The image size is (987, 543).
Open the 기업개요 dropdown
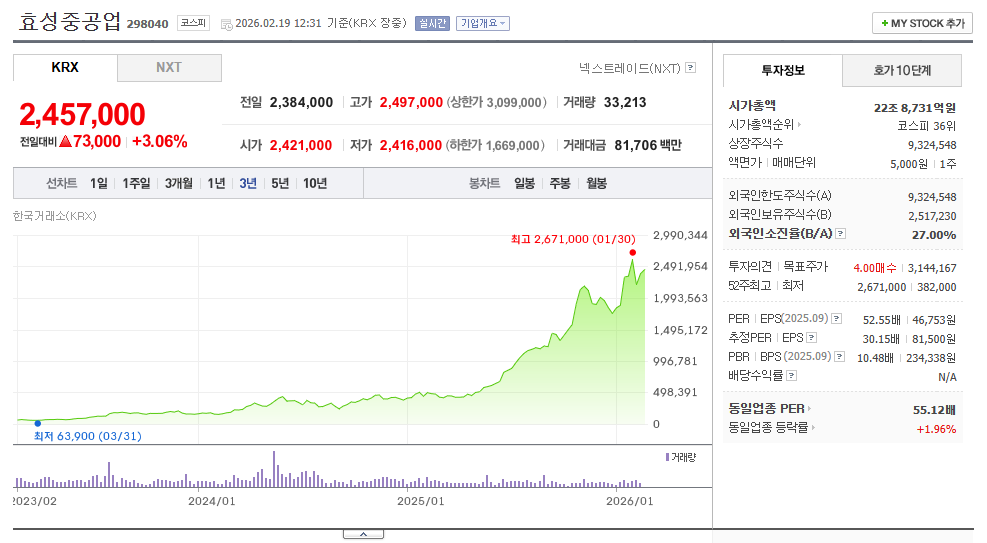[483, 23]
